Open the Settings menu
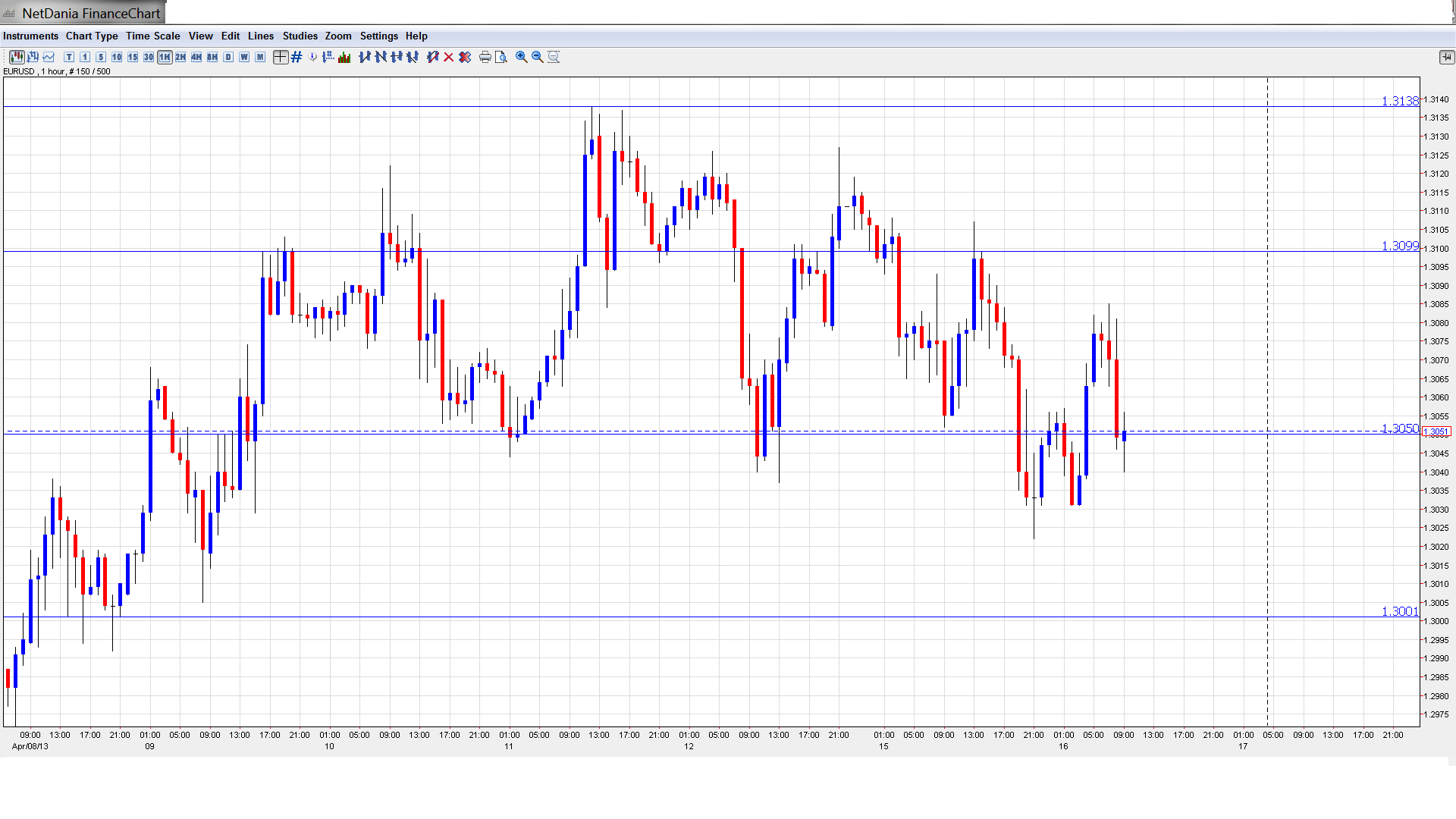The image size is (1456, 819). coord(378,36)
